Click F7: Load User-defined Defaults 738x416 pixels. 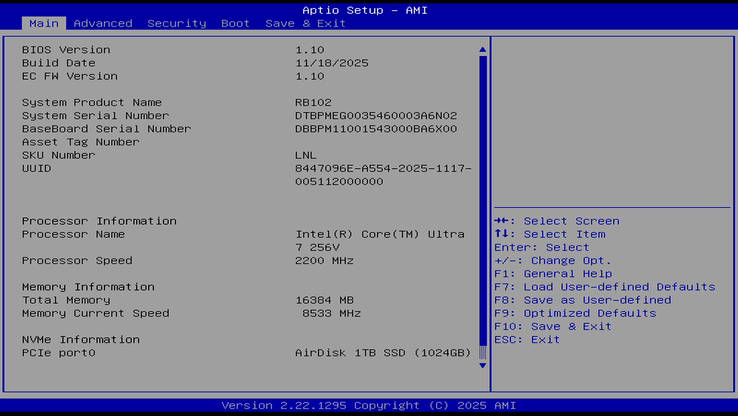click(x=605, y=287)
